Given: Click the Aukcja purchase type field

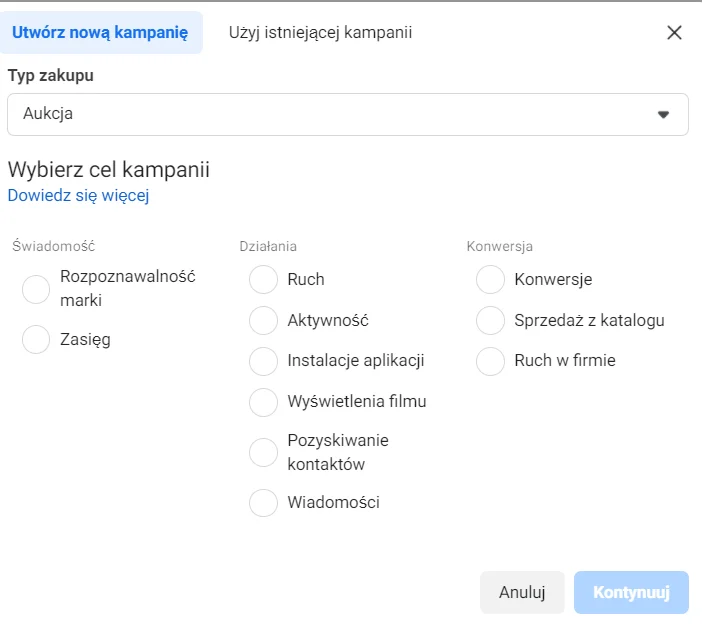Looking at the screenshot, I should click(330, 114).
